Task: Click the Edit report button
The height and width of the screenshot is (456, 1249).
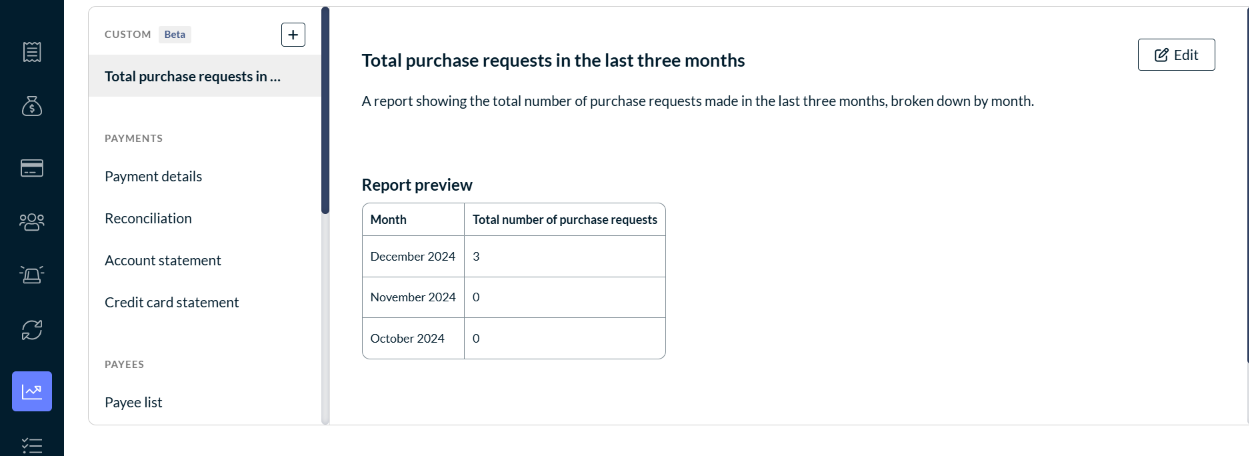Action: [1176, 55]
